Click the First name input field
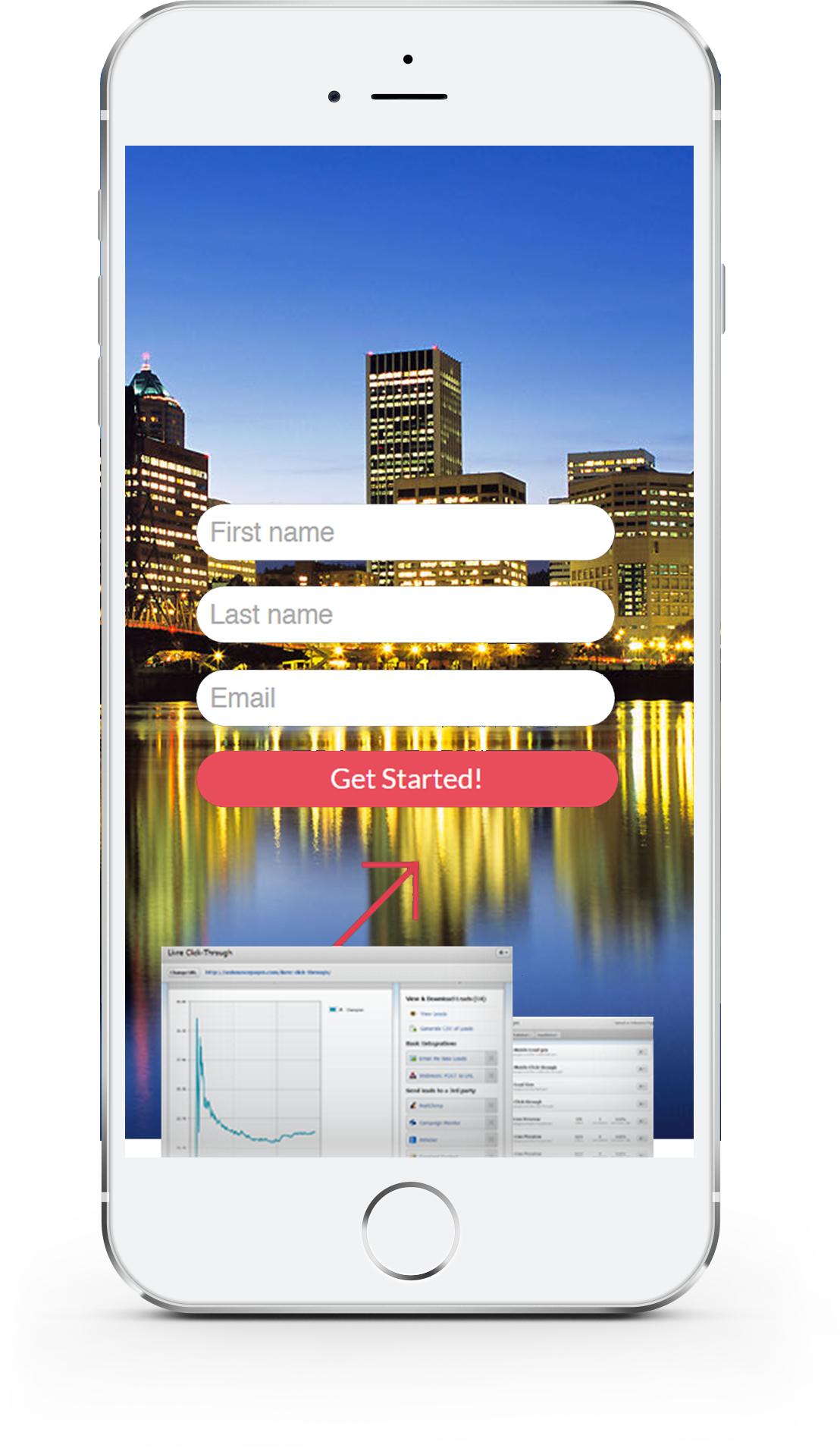This screenshot has height=1451, width=840. [x=405, y=532]
